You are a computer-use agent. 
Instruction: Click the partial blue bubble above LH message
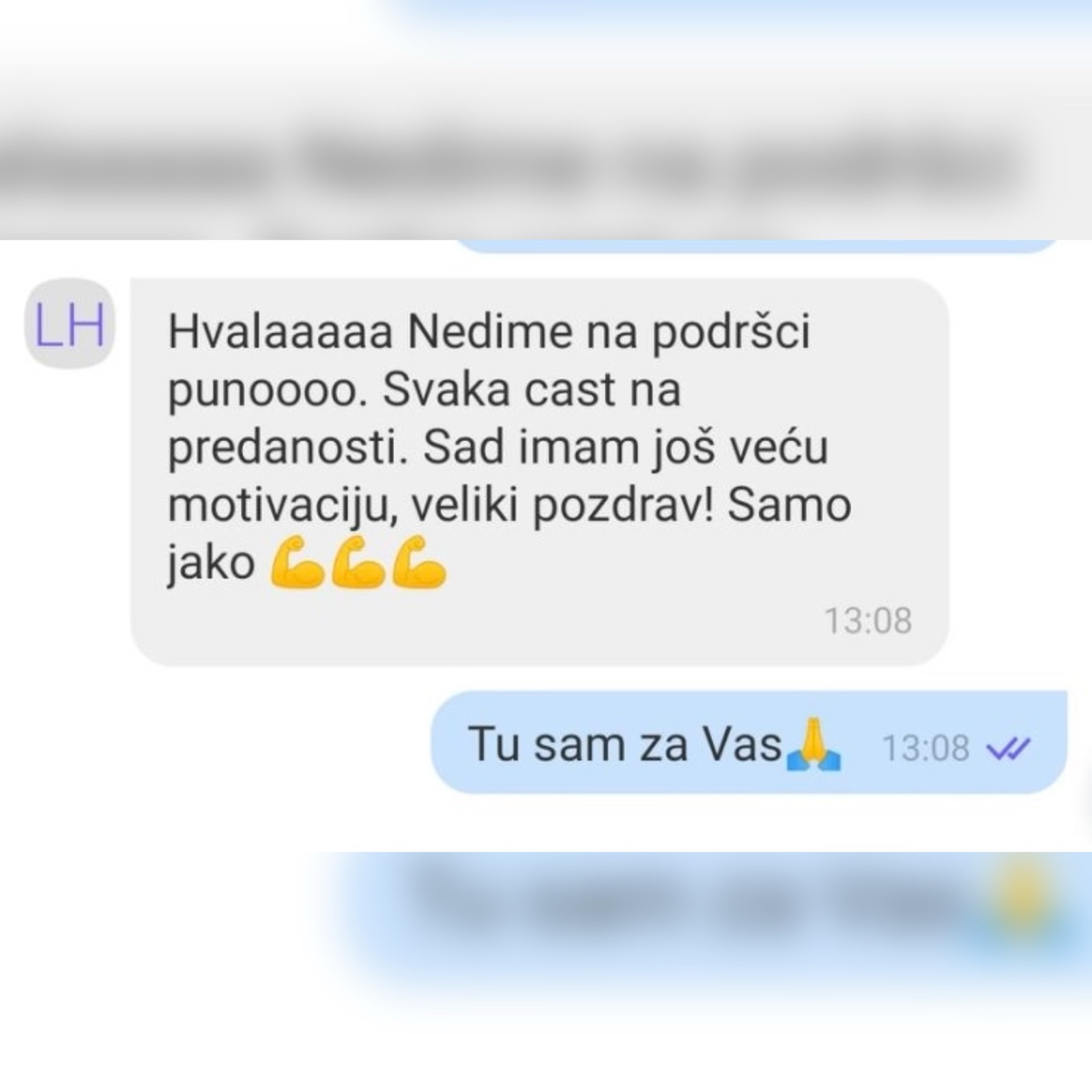[758, 246]
